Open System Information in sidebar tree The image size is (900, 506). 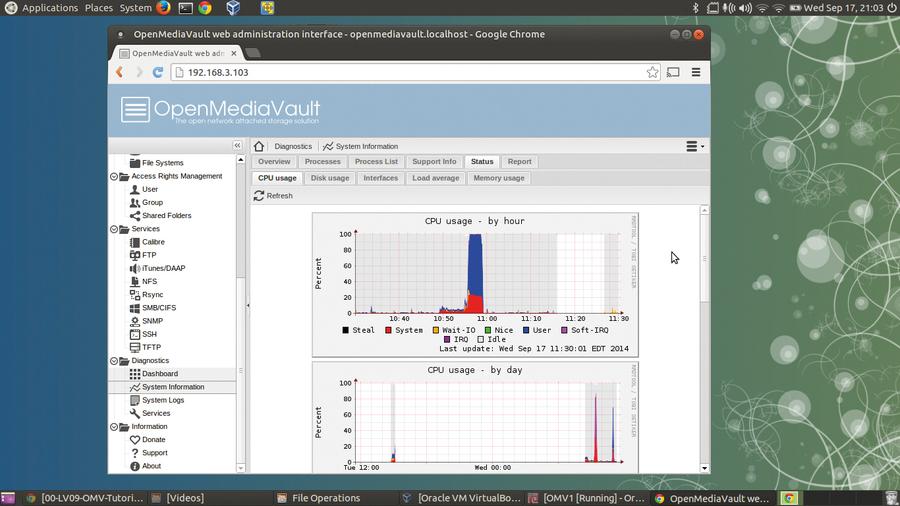[166, 387]
